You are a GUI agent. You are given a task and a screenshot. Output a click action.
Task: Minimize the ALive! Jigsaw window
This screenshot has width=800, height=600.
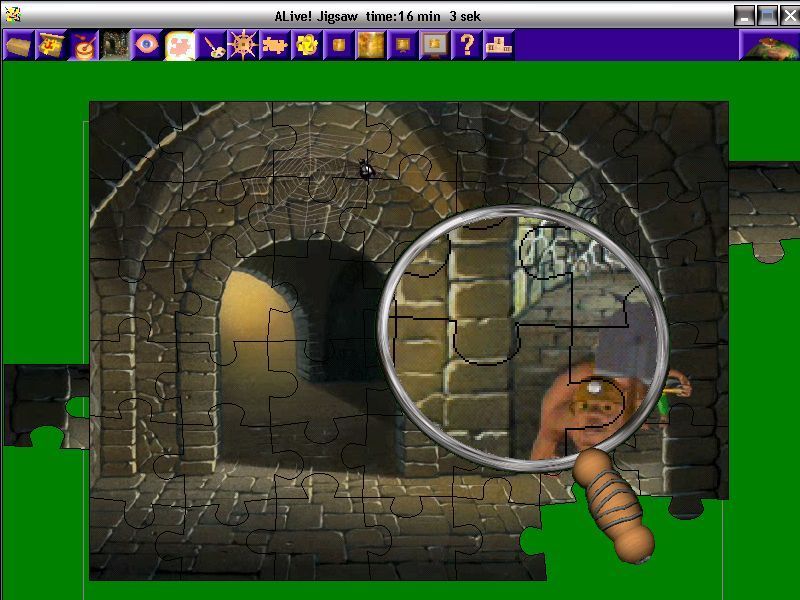tap(744, 15)
